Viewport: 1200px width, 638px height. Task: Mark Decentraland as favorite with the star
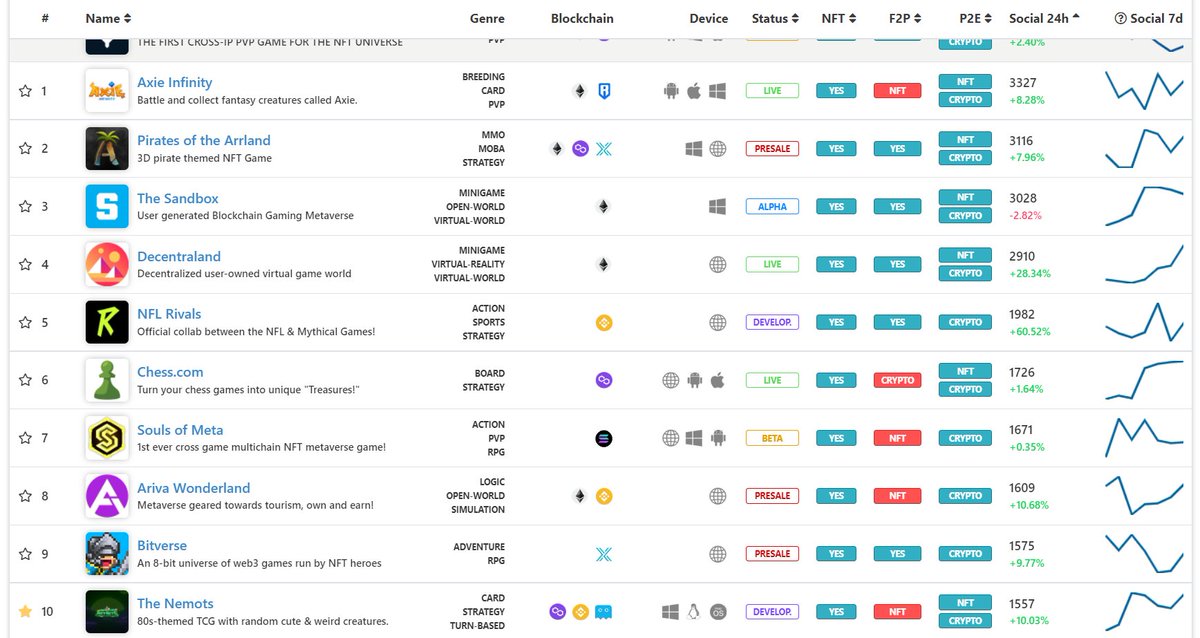(x=25, y=265)
